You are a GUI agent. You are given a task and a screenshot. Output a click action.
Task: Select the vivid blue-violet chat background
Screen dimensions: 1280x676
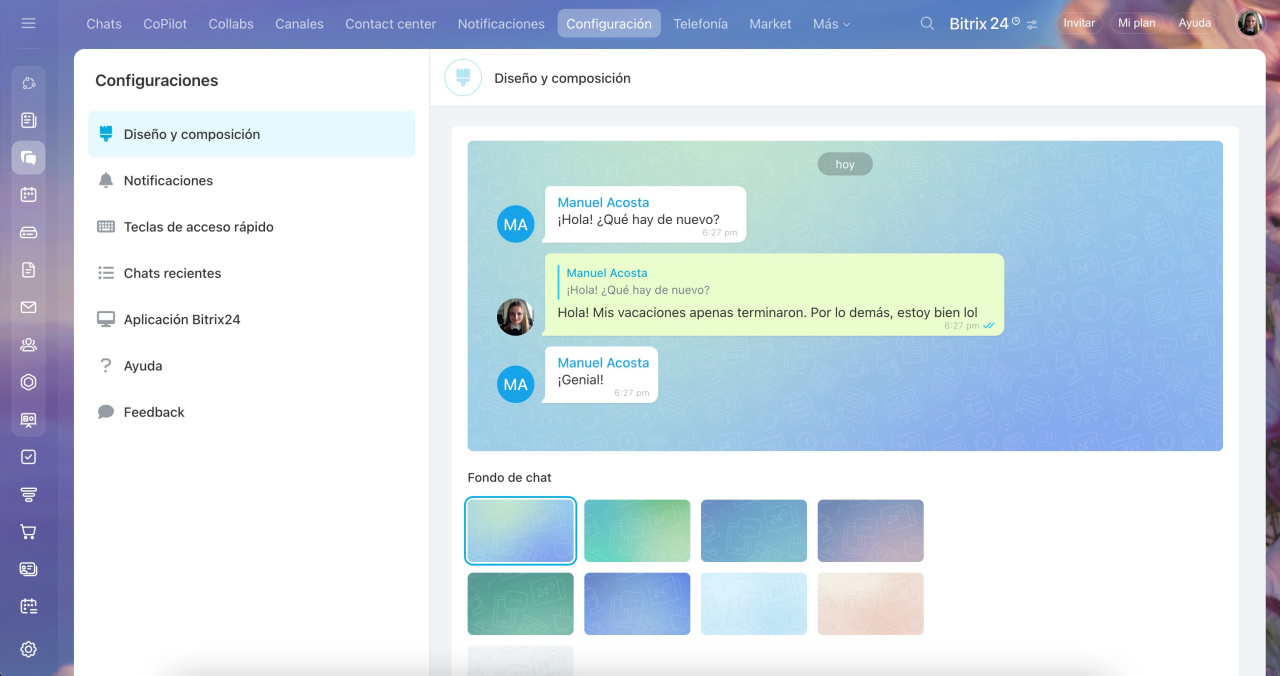click(637, 604)
